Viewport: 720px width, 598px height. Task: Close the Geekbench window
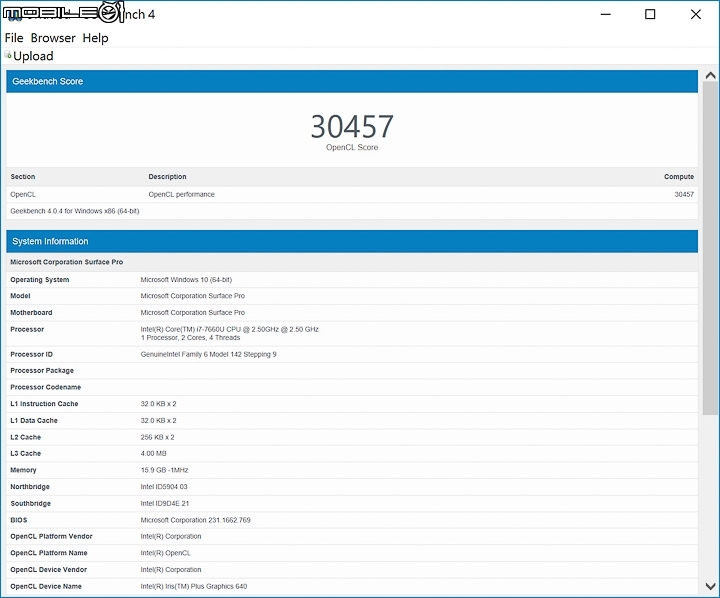696,14
